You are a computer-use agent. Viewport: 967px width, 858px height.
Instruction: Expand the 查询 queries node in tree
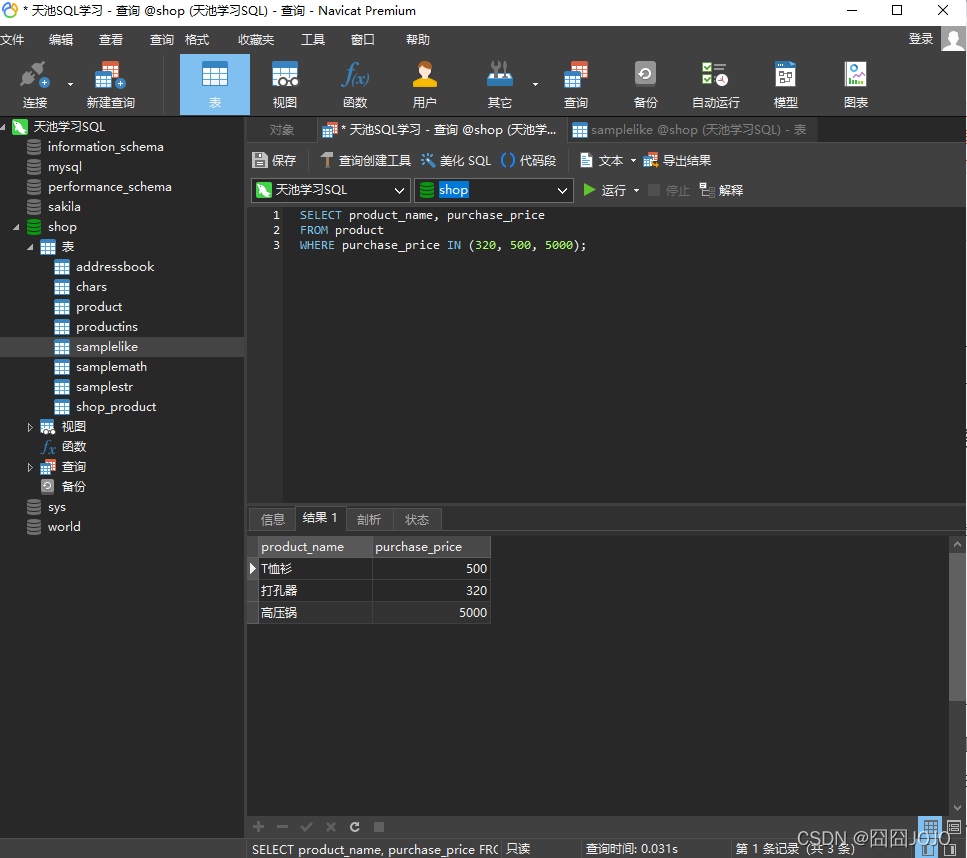[x=30, y=467]
